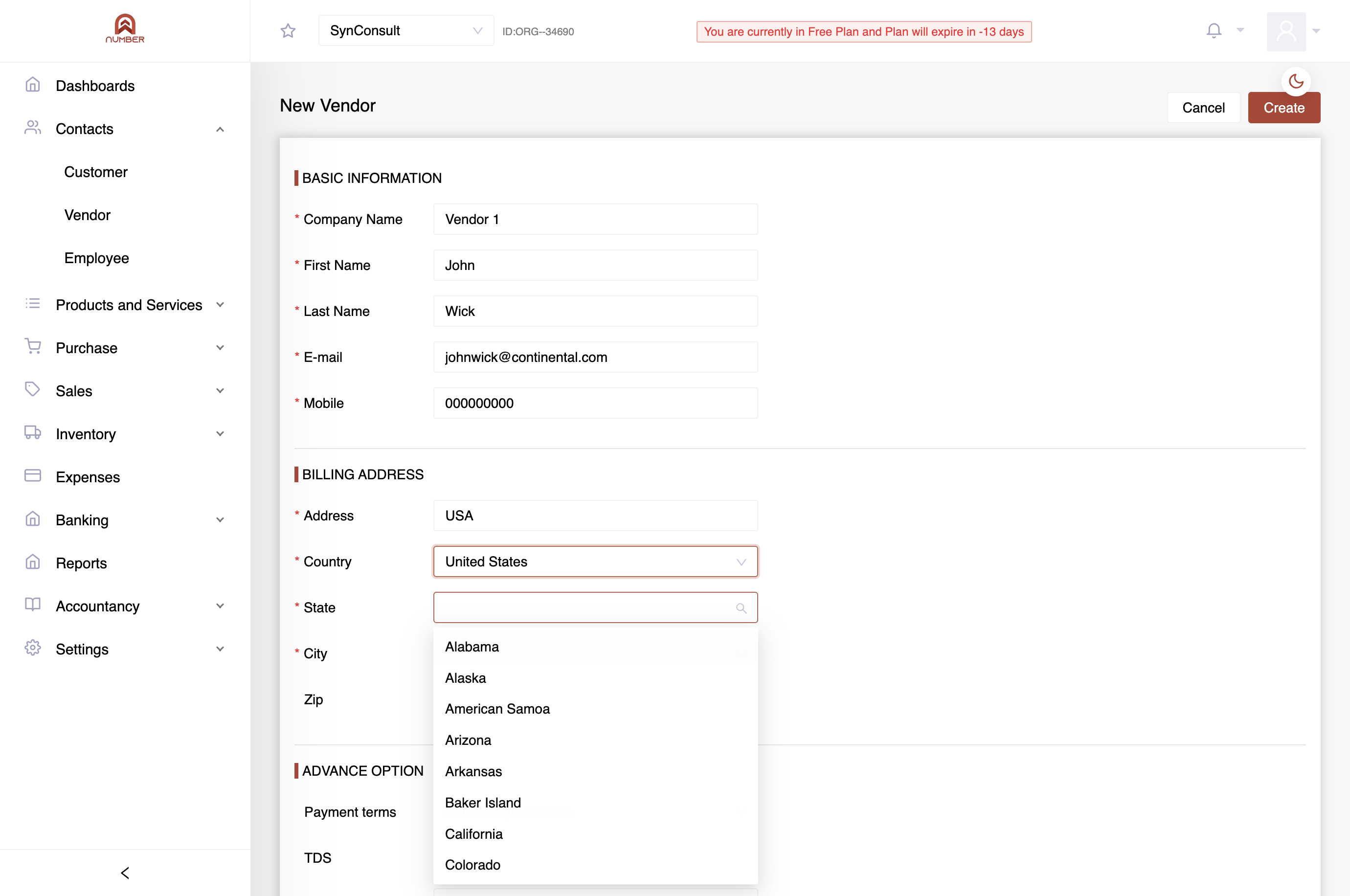Select California from the state list
Screen dimensions: 1350x896
point(595,834)
